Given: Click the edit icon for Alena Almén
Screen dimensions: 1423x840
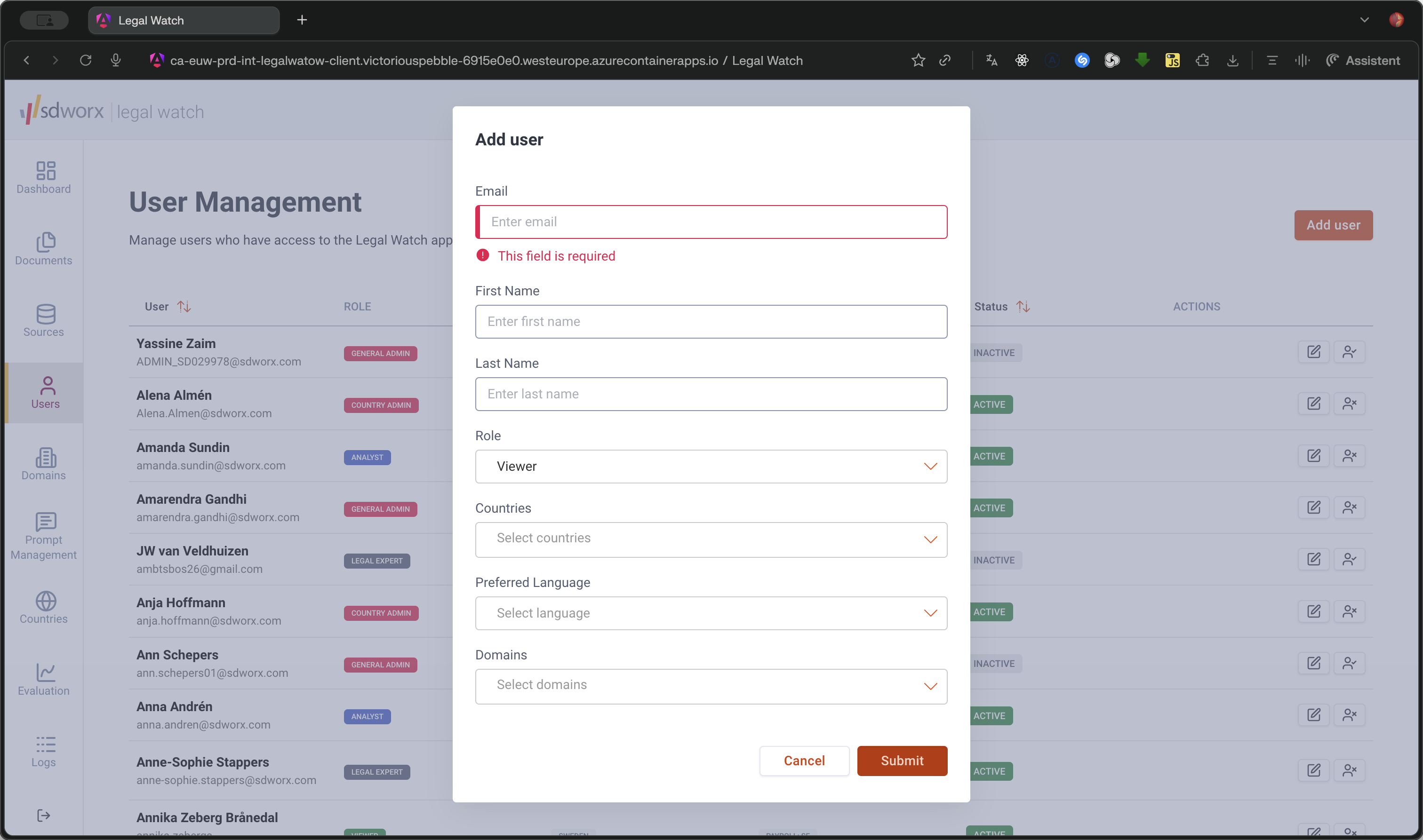Looking at the screenshot, I should pyautogui.click(x=1314, y=404).
